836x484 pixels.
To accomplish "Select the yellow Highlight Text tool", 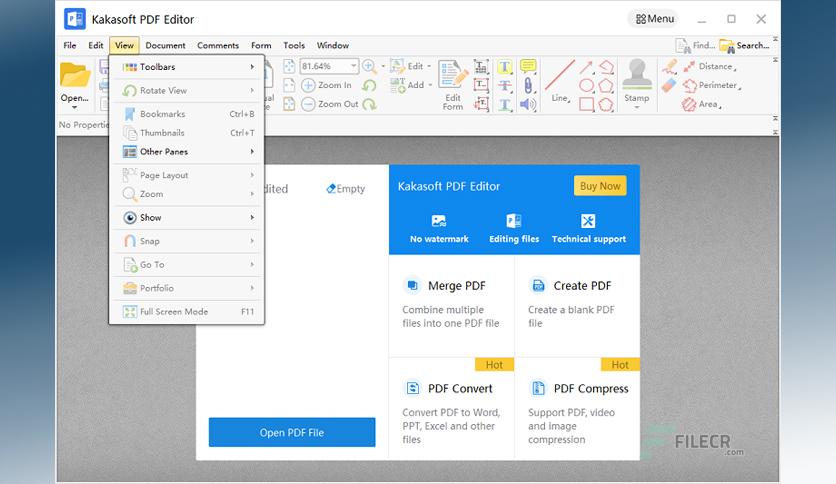I will coord(504,67).
